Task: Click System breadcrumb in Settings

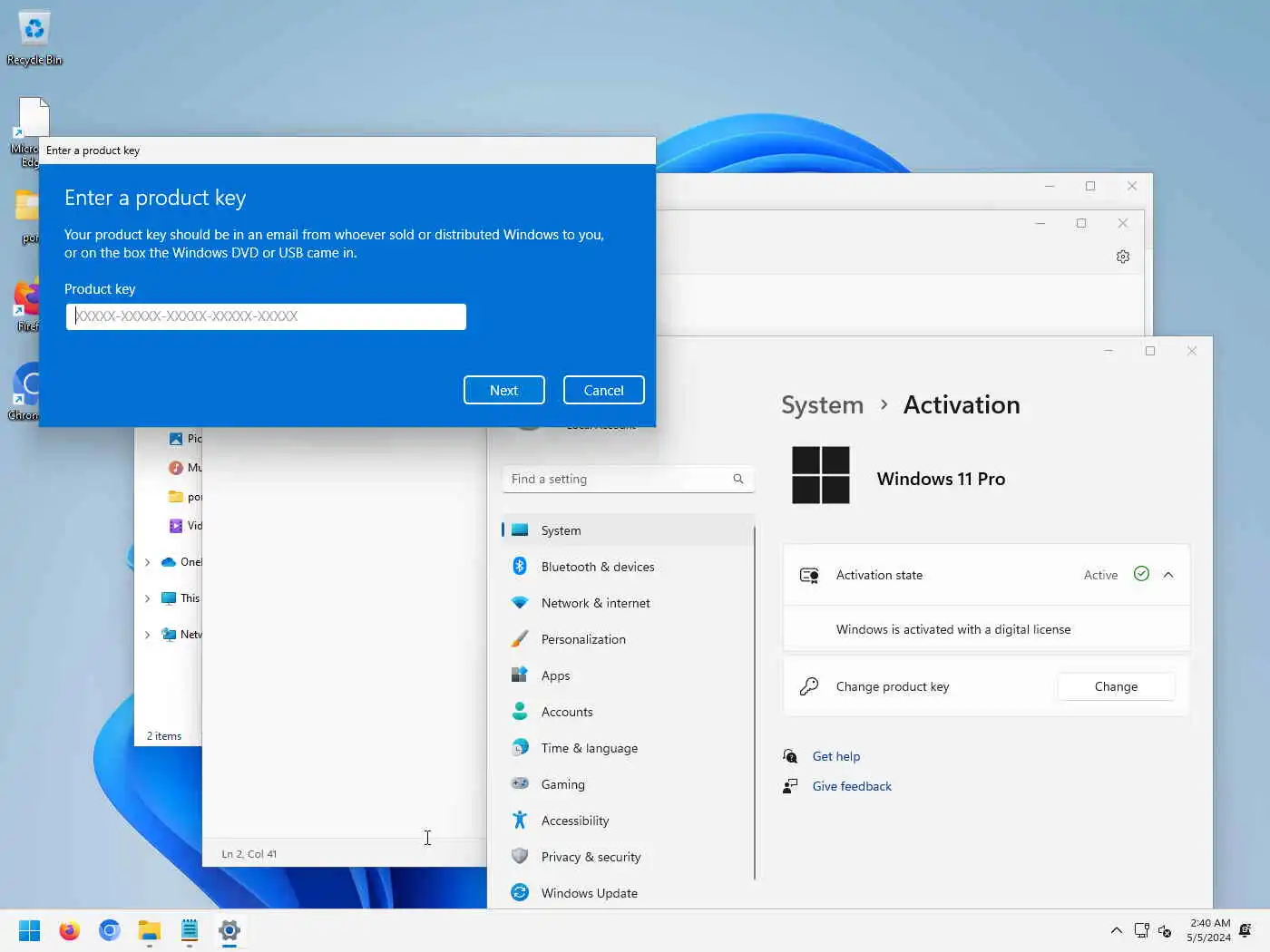Action: pyautogui.click(x=823, y=404)
